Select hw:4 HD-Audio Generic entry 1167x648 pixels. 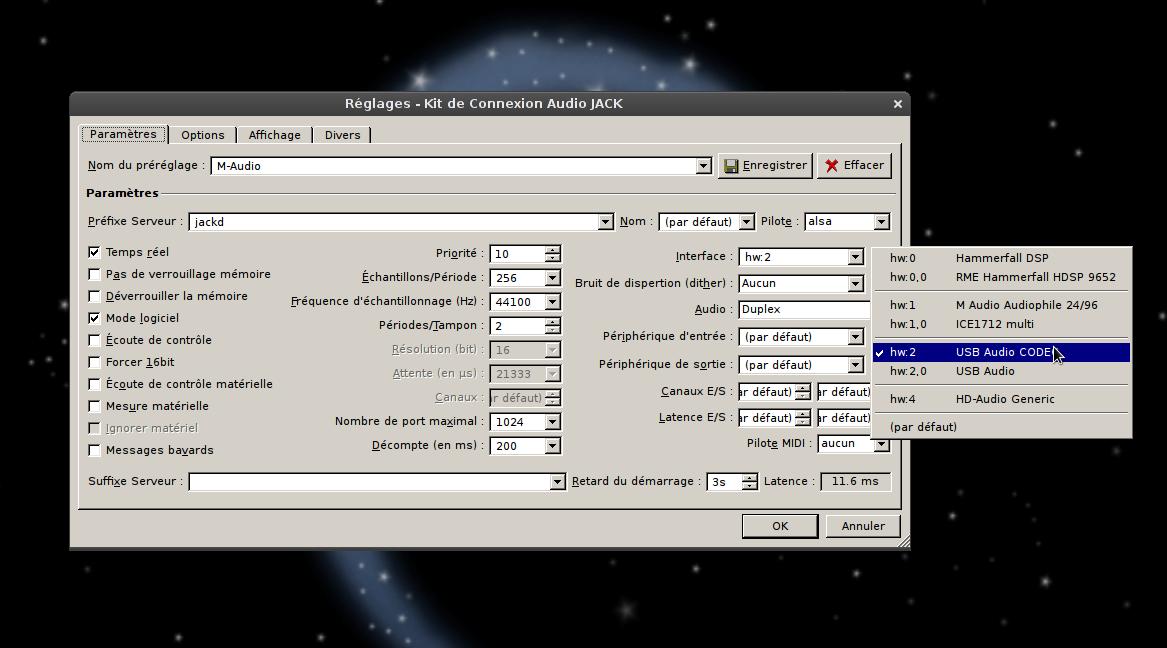point(1002,400)
